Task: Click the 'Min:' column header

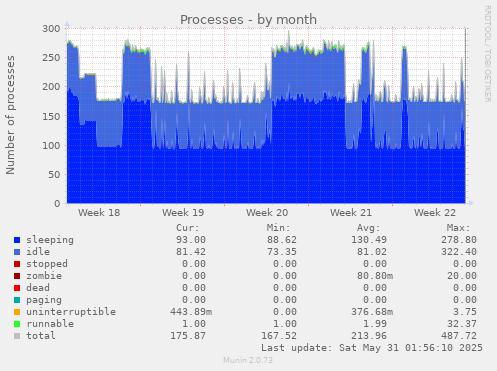Action: [278, 228]
